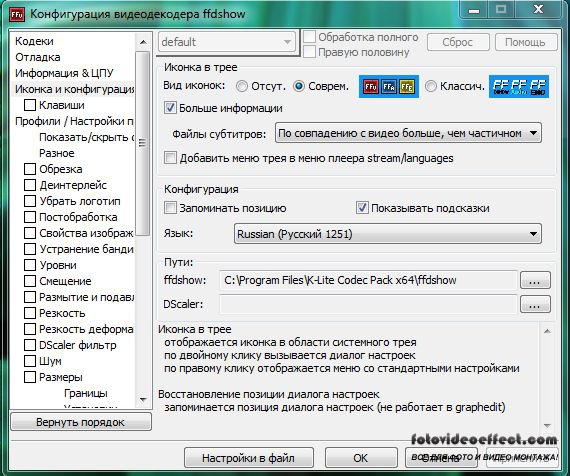The height and width of the screenshot is (476, 570).
Task: Browse for the ffdshow path
Action: 535,280
